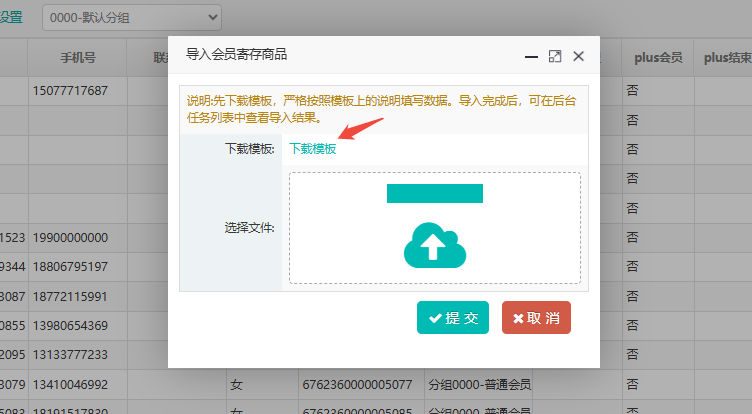752x414 pixels.
Task: Click the 下载模板 link
Action: (313, 149)
